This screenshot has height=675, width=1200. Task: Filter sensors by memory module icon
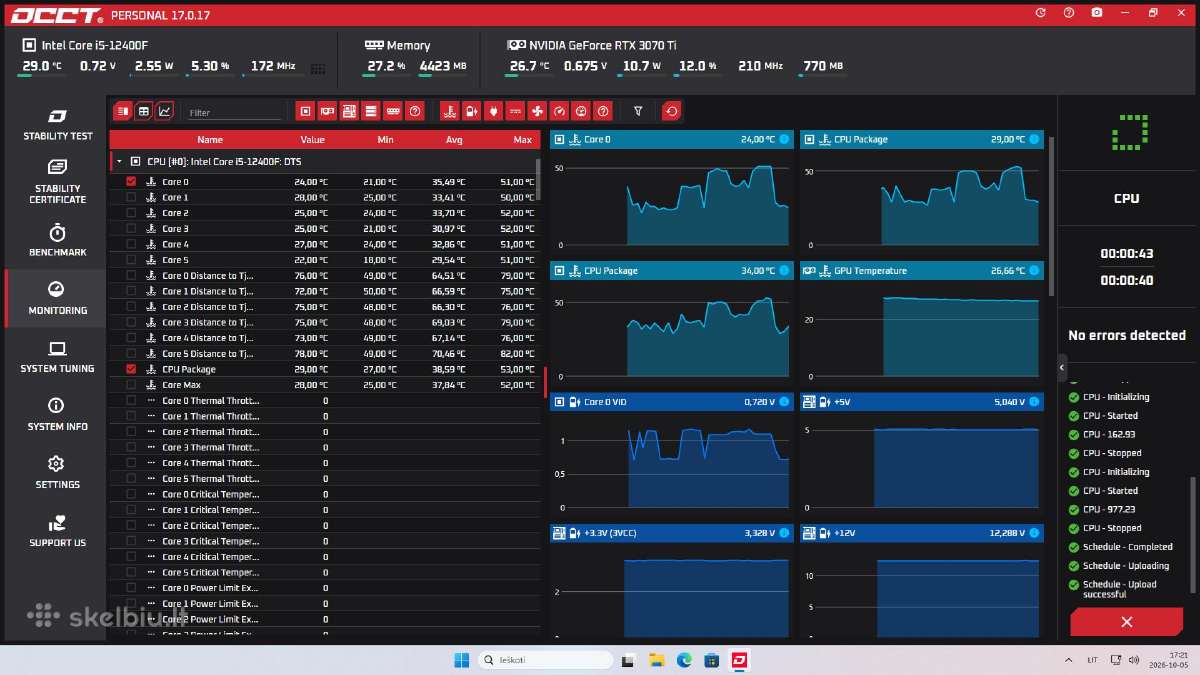[393, 111]
